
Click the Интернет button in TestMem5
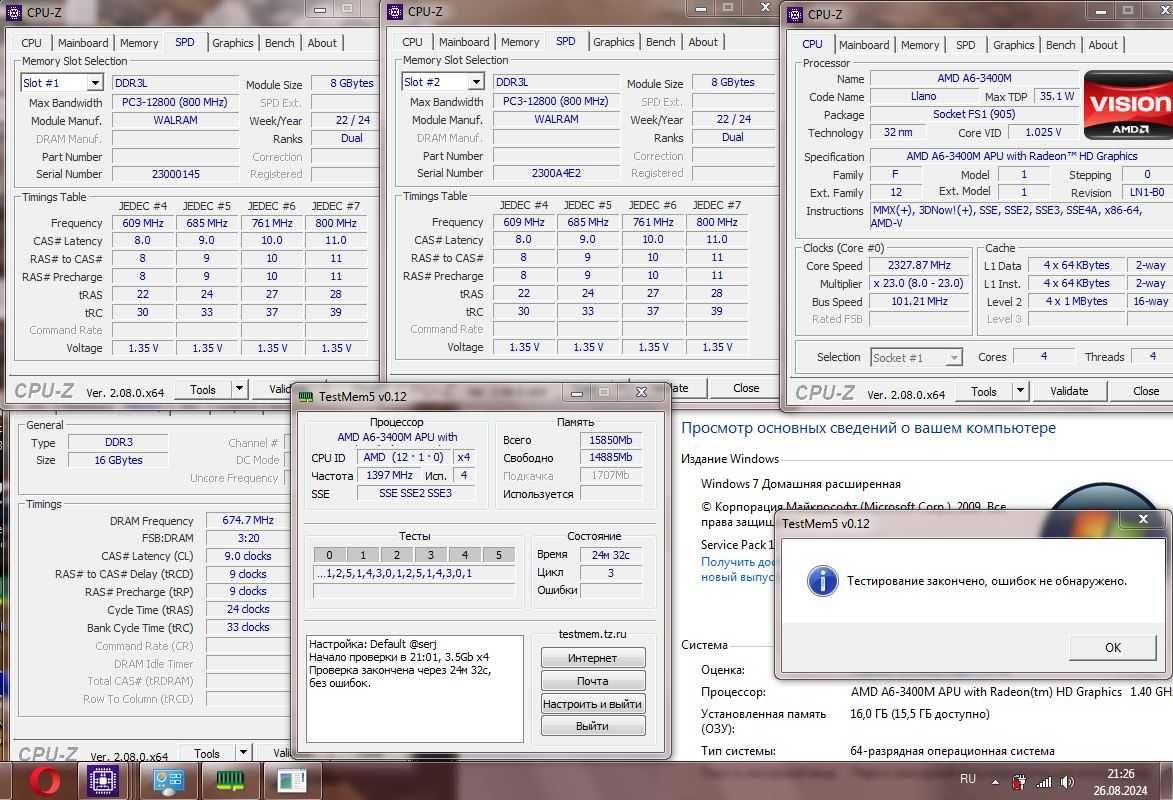click(592, 658)
